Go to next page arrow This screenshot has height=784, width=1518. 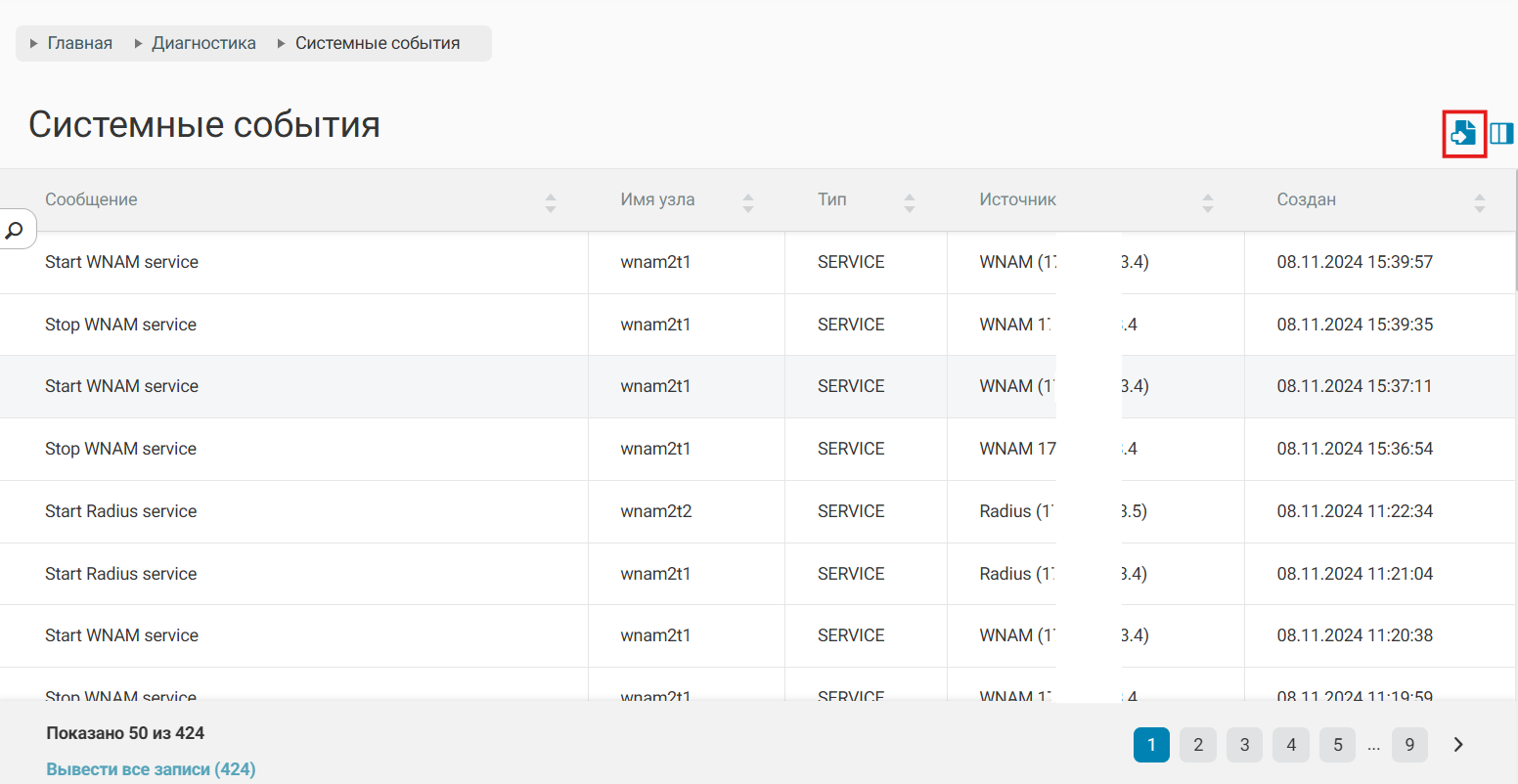(x=1457, y=745)
